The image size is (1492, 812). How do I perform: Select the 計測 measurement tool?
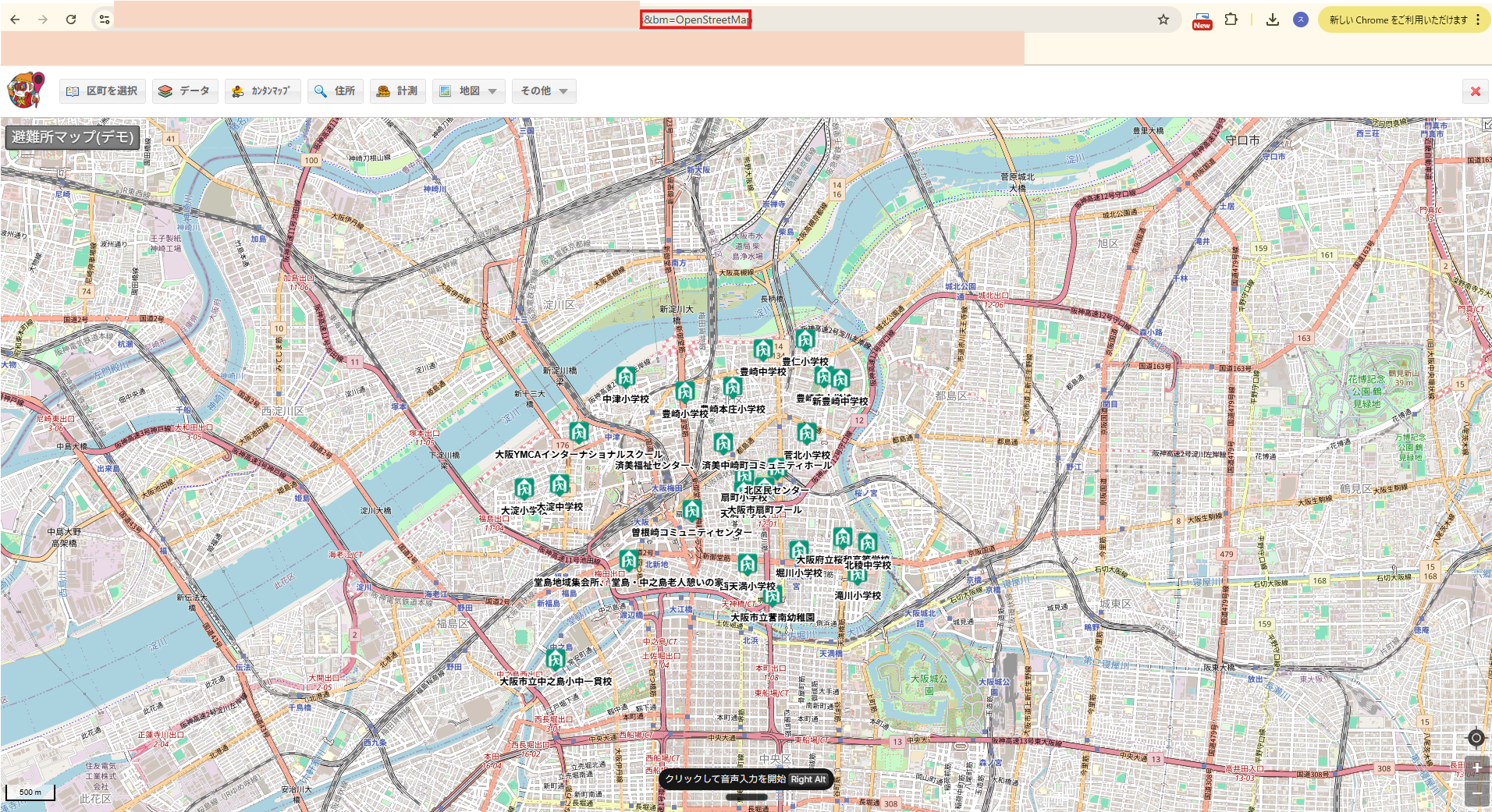click(x=397, y=91)
